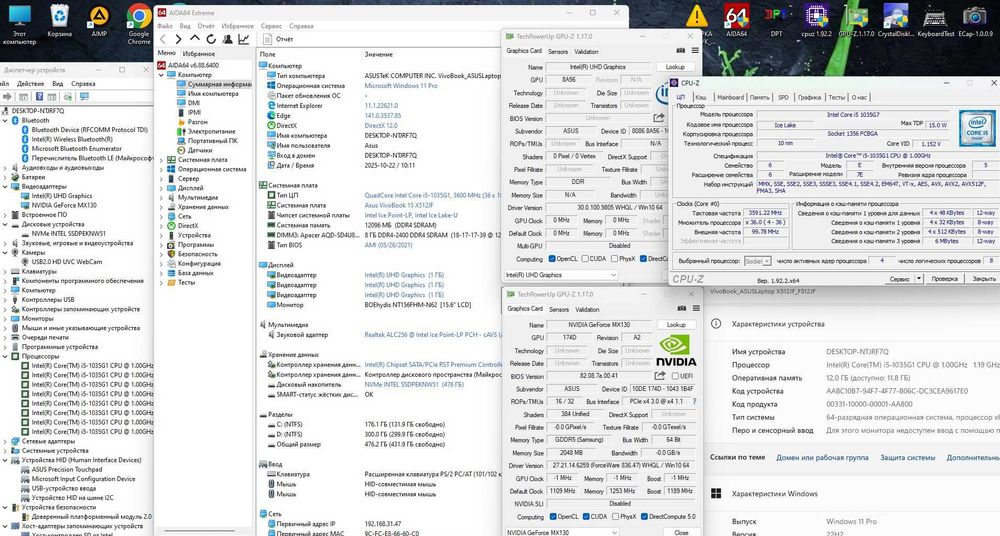
Task: Open Socket dropdown in CPU-Z
Action: [x=758, y=261]
